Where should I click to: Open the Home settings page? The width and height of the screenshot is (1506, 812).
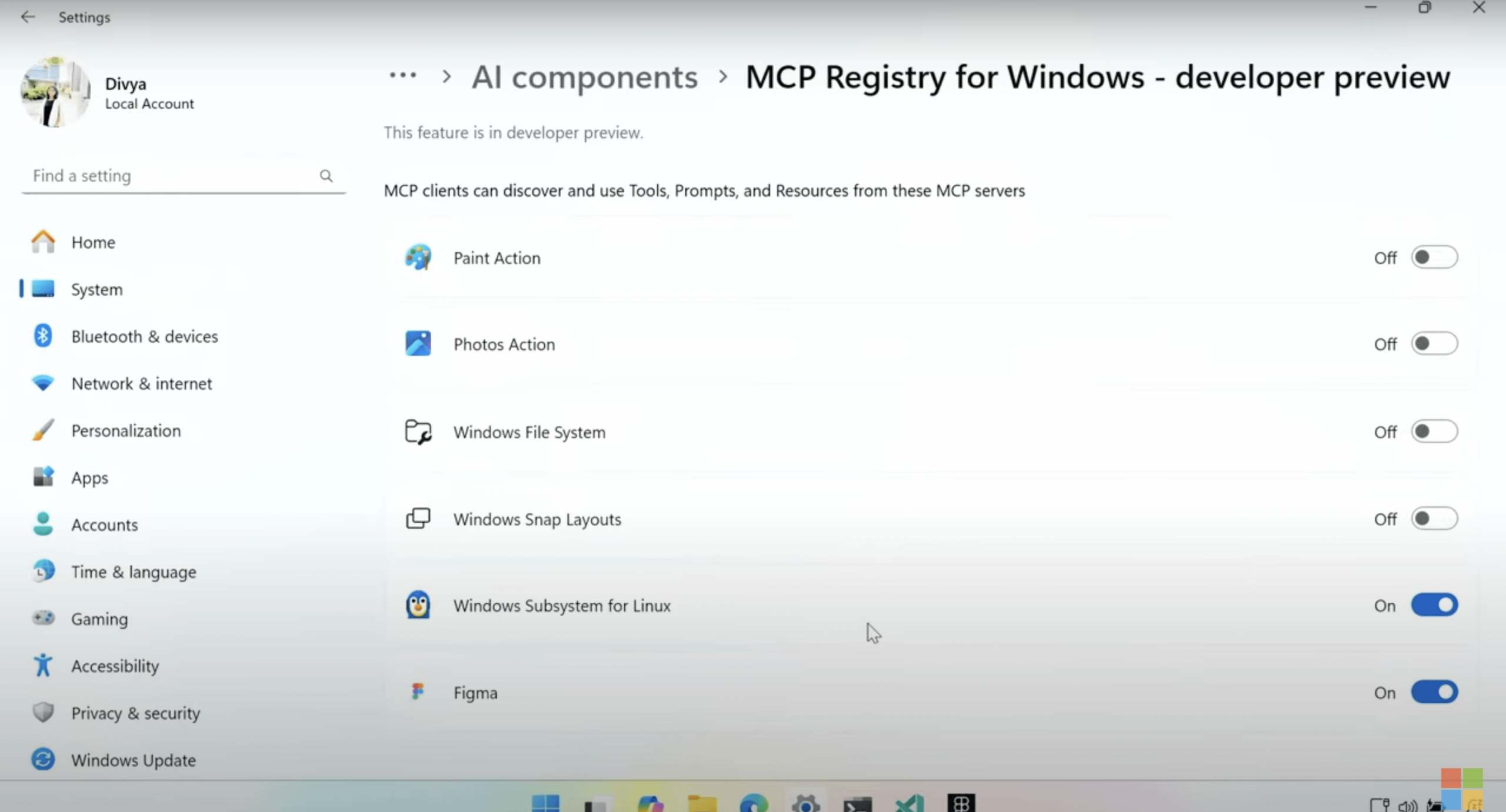pyautogui.click(x=182, y=242)
